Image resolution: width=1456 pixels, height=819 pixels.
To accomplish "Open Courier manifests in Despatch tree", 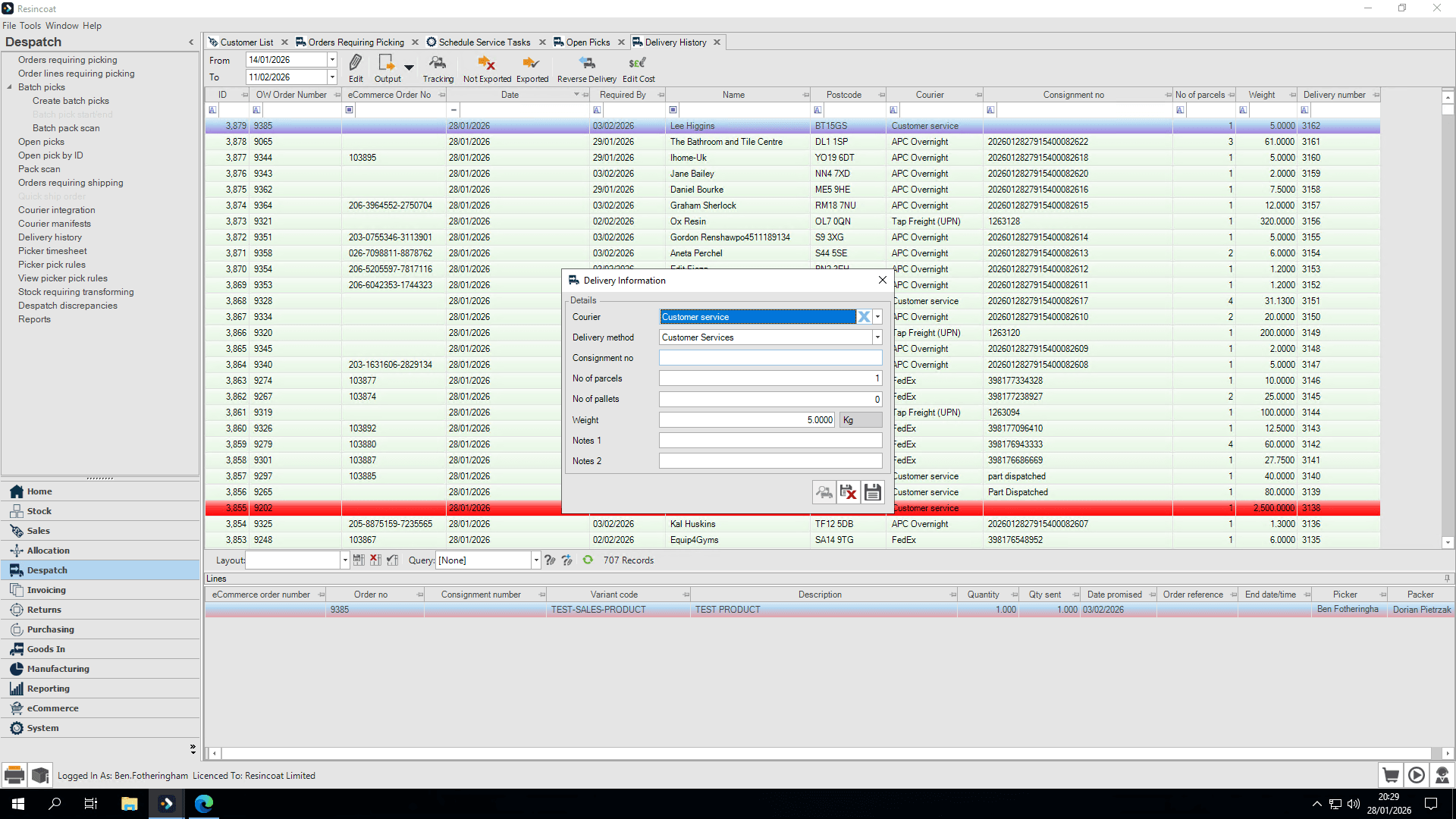I will click(x=55, y=224).
